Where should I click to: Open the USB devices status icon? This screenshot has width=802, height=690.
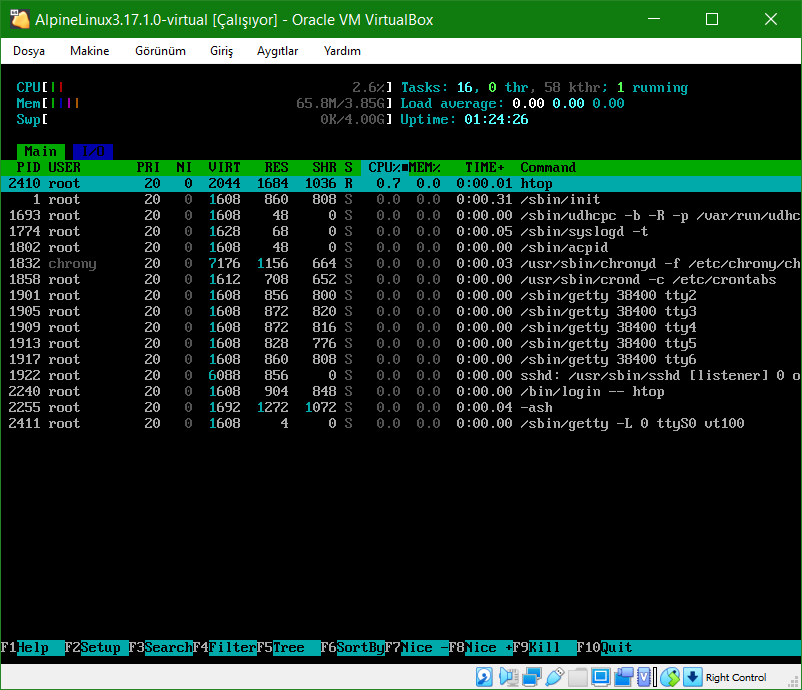pyautogui.click(x=555, y=677)
